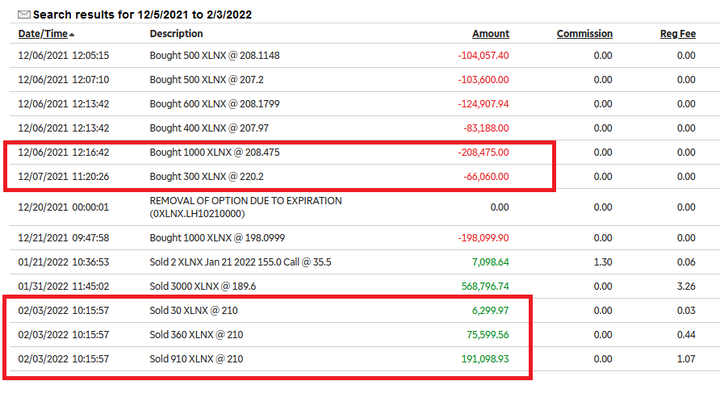
Task: Select 'Sold 30 XLNX @ 210' description
Action: click(193, 311)
